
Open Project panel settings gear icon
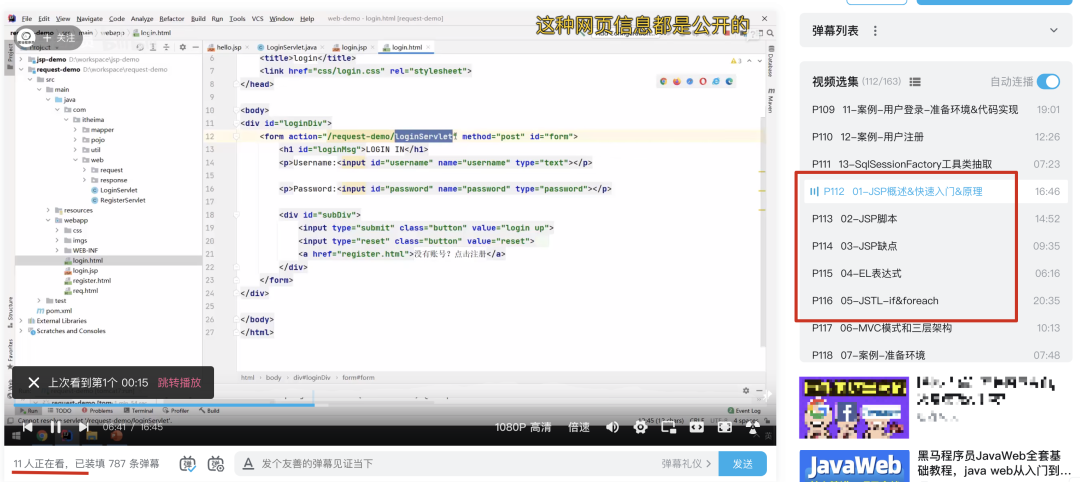point(183,47)
